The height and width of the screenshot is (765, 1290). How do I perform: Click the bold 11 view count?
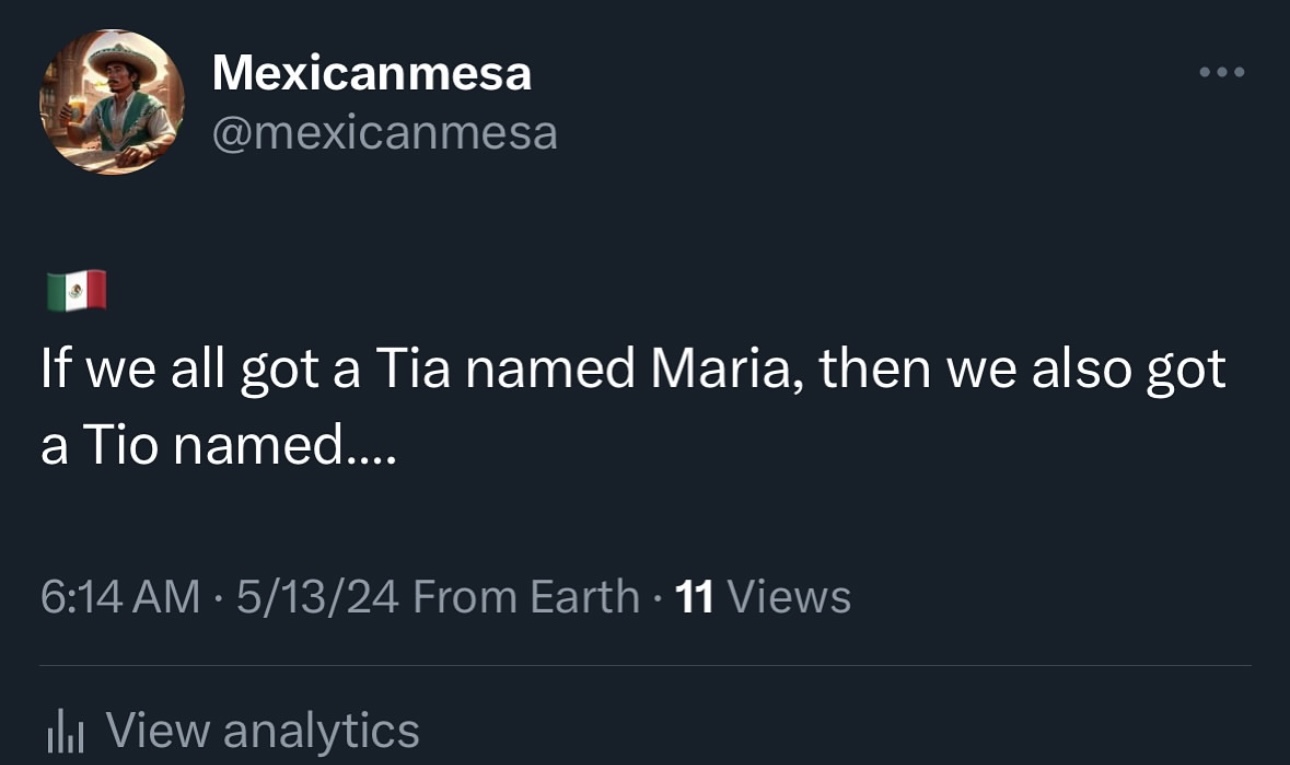click(x=694, y=597)
